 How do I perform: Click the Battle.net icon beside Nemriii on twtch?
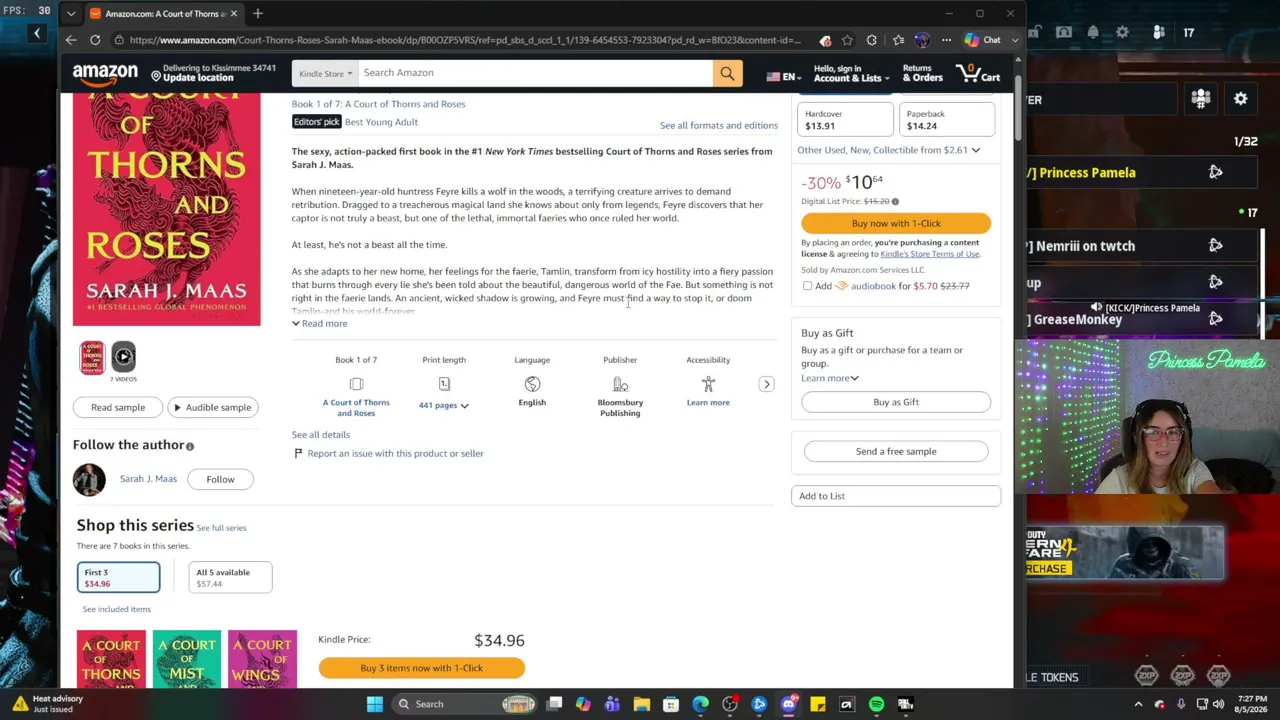point(1216,245)
